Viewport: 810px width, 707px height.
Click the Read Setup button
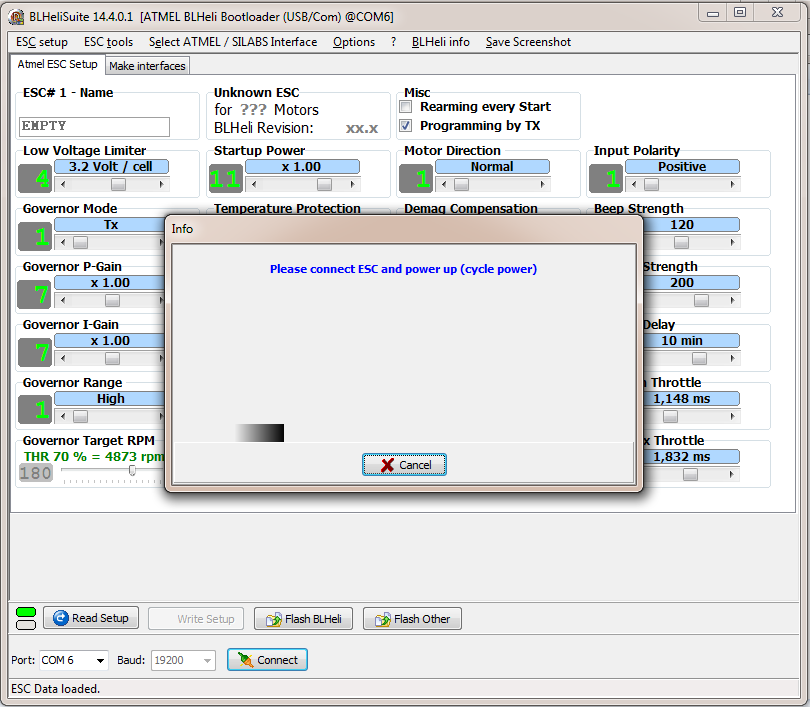tap(91, 618)
